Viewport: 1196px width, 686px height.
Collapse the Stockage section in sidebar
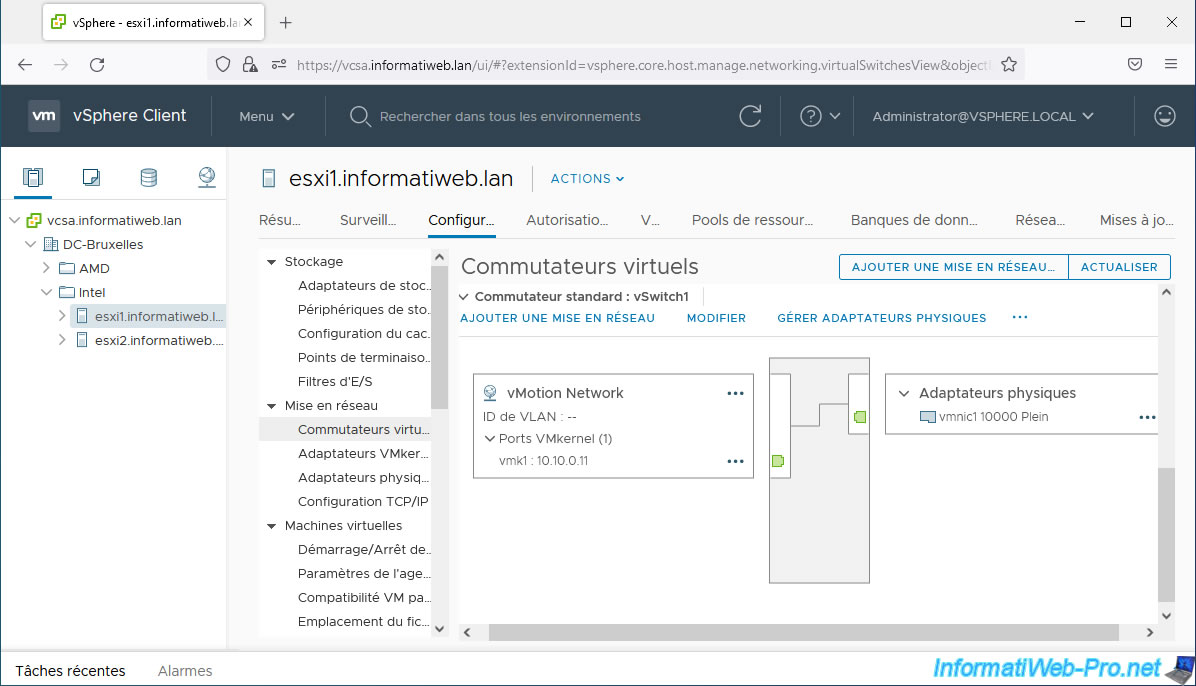(271, 262)
